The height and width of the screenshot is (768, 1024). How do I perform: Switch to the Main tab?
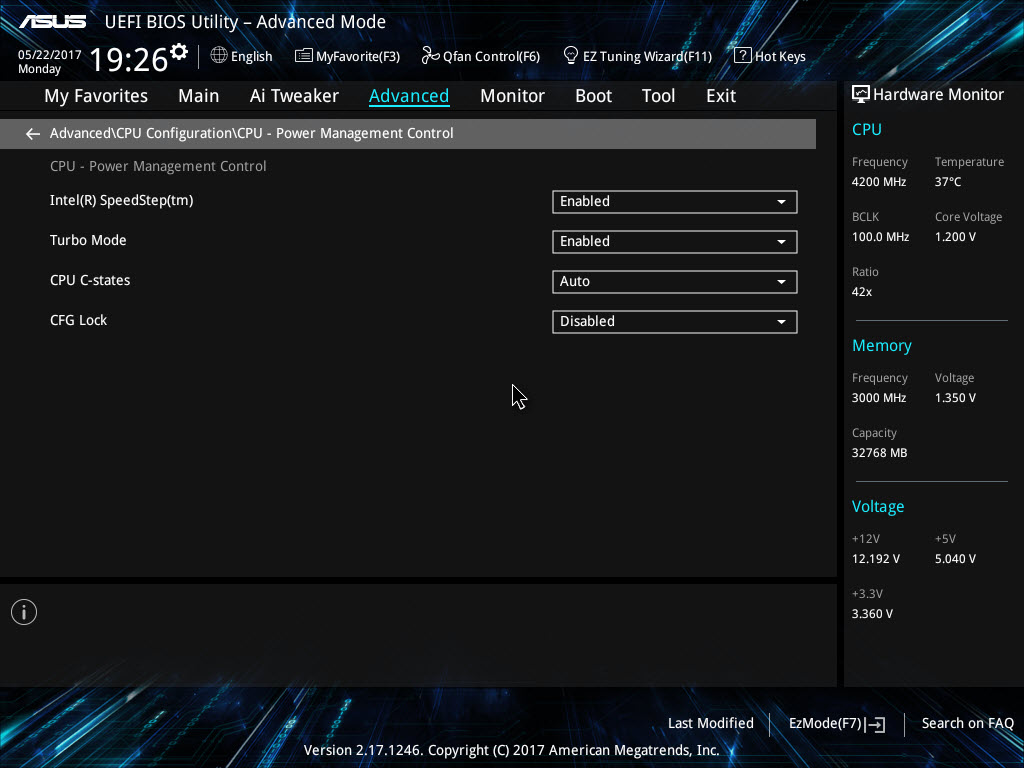(199, 96)
